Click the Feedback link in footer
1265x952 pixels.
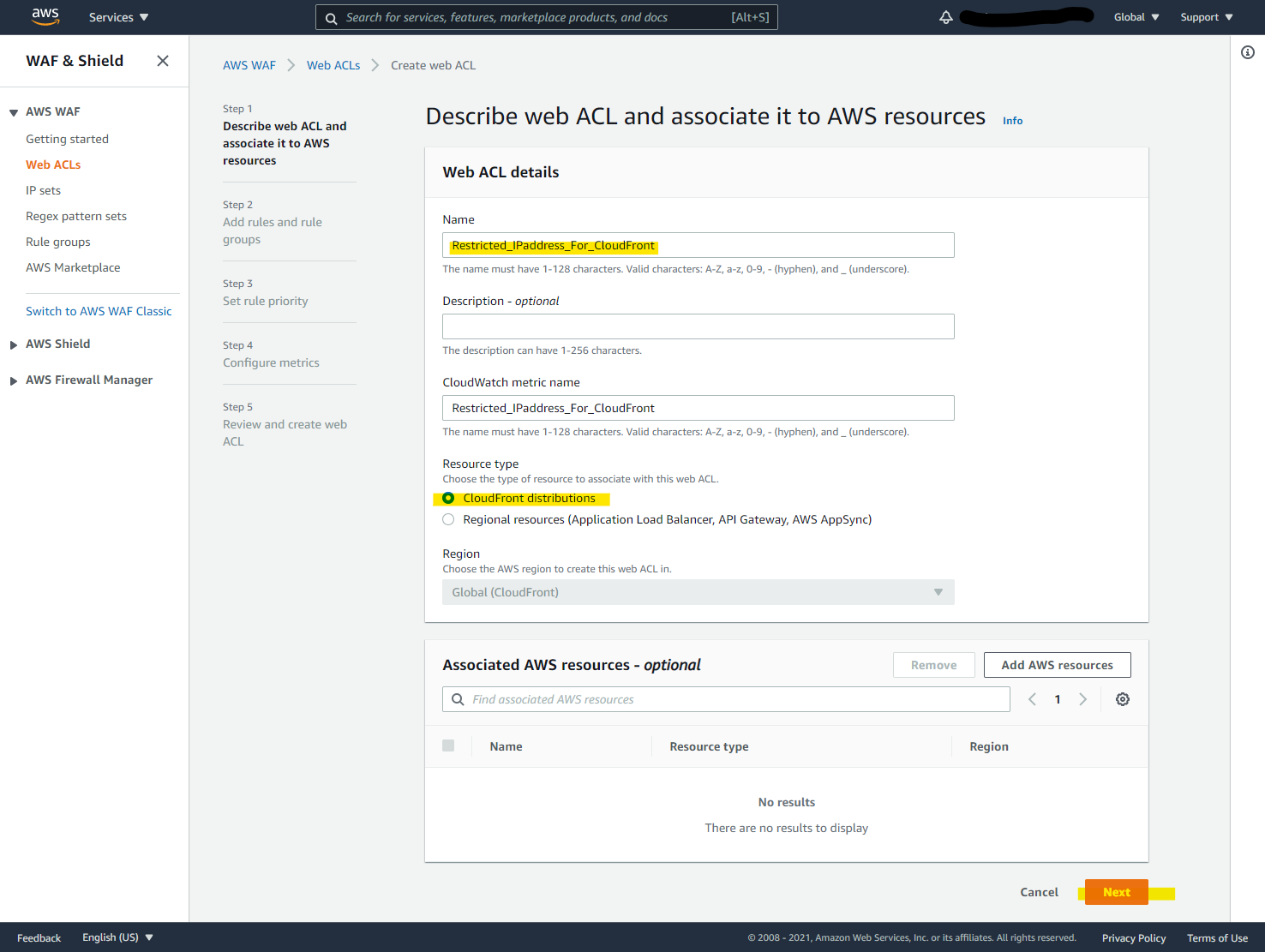coord(39,938)
